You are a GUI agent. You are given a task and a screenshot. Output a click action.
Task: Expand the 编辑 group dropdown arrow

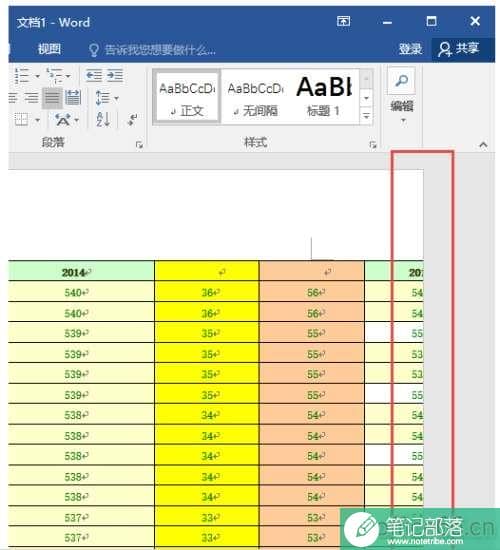pos(403,121)
